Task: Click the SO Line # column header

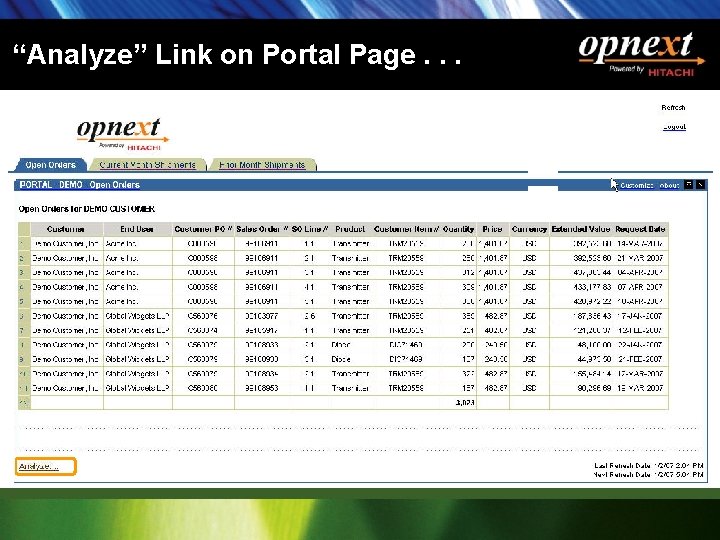Action: click(x=310, y=229)
